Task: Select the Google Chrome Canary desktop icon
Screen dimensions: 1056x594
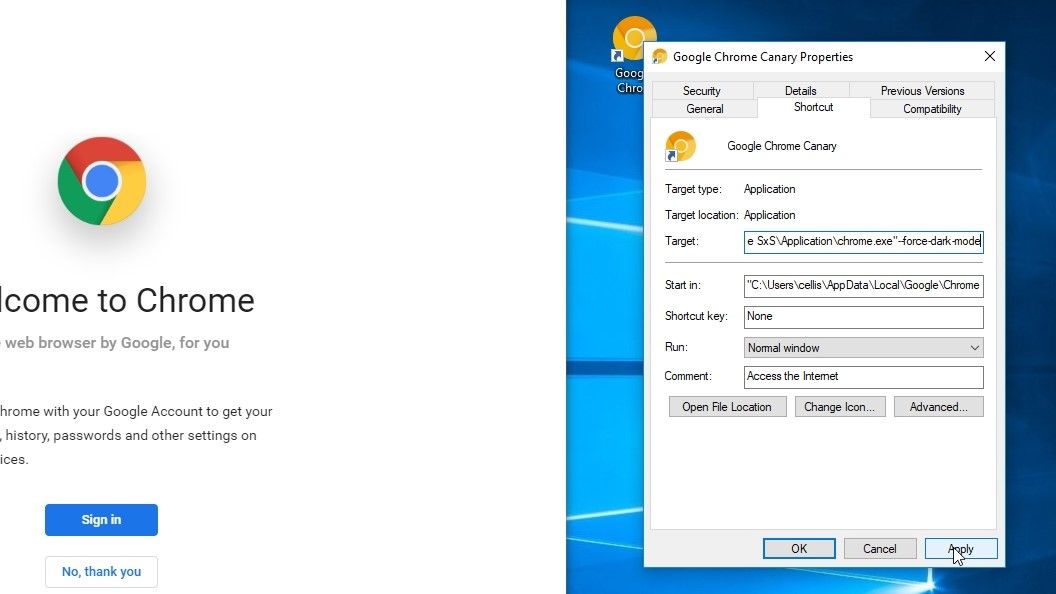Action: pos(635,35)
